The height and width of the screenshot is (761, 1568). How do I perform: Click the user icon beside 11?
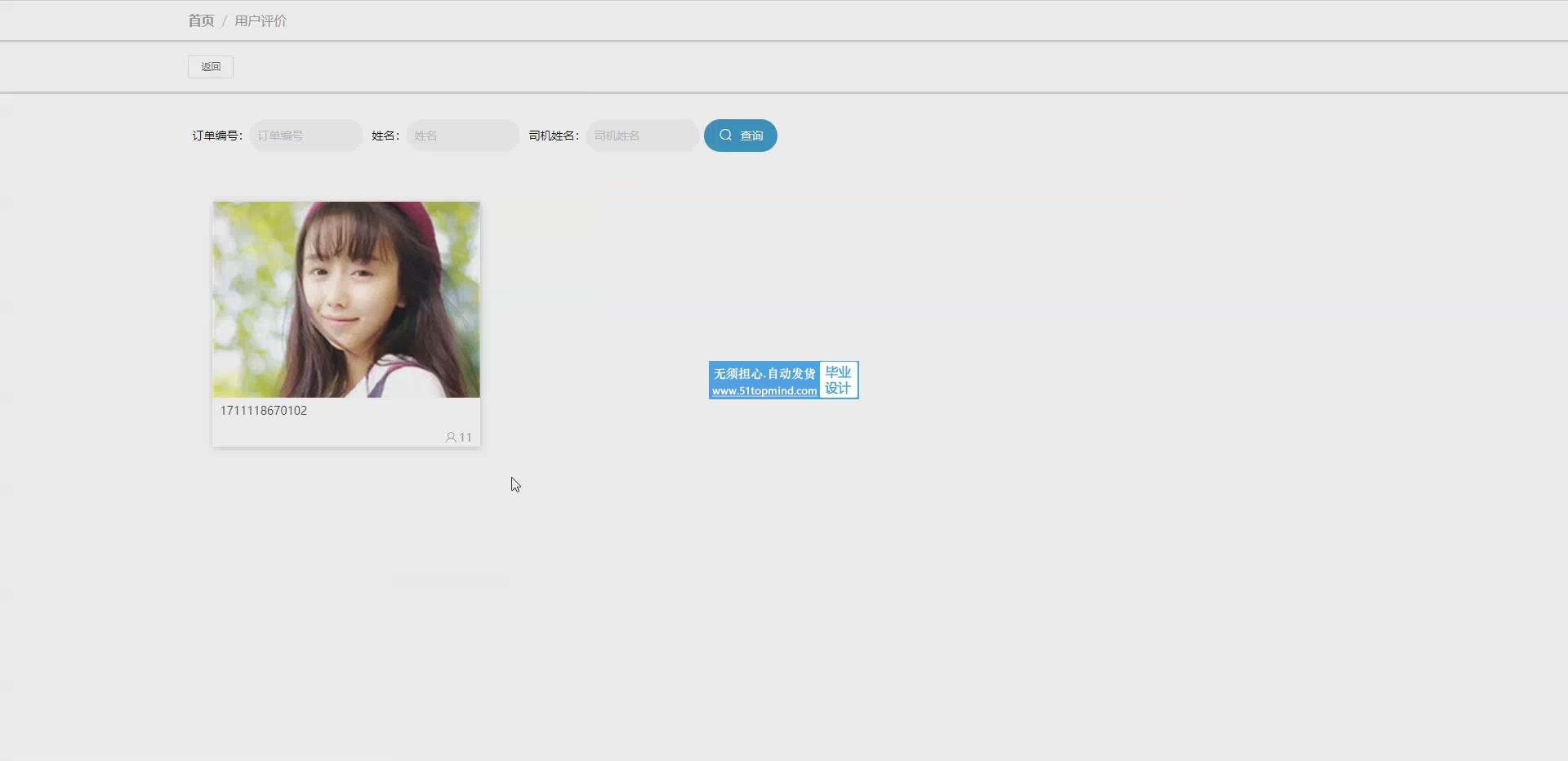pyautogui.click(x=451, y=438)
